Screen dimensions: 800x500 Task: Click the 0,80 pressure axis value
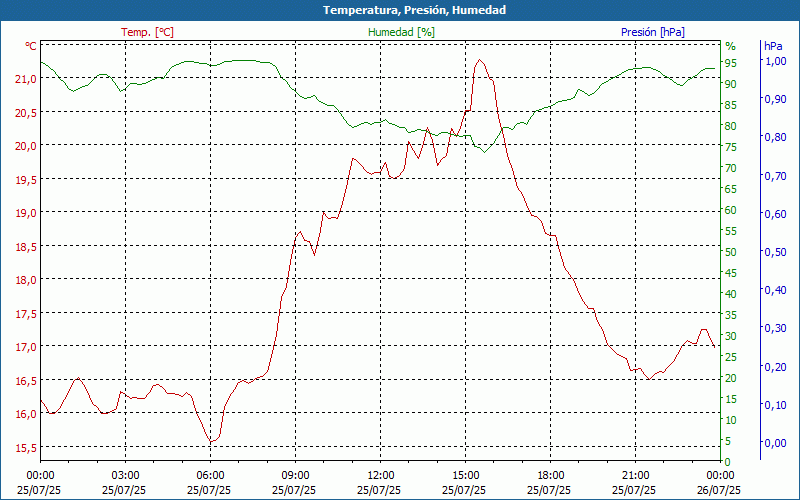pyautogui.click(x=776, y=137)
